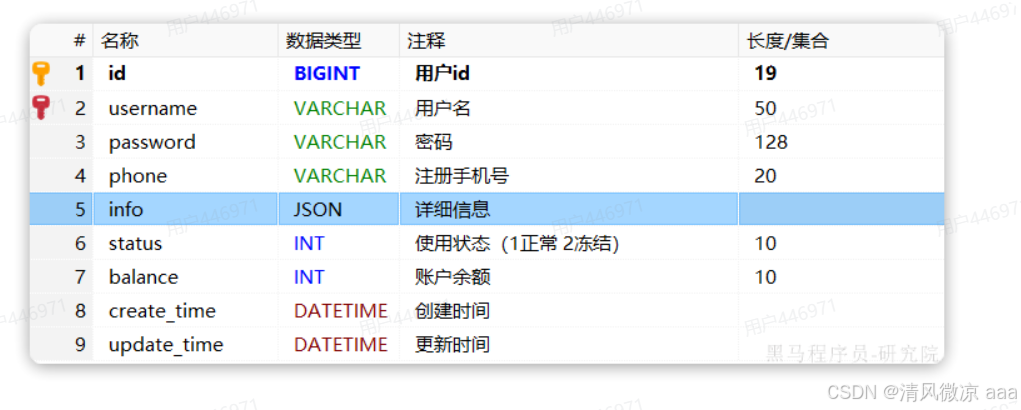Open the DATETIME type of create_time
This screenshot has width=1021, height=410.
(x=341, y=310)
